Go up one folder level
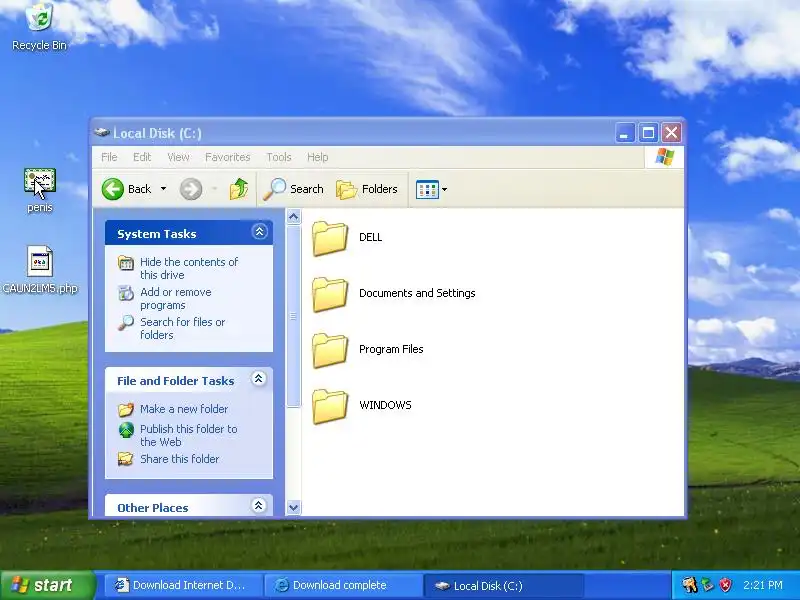The image size is (800, 600). 238,189
